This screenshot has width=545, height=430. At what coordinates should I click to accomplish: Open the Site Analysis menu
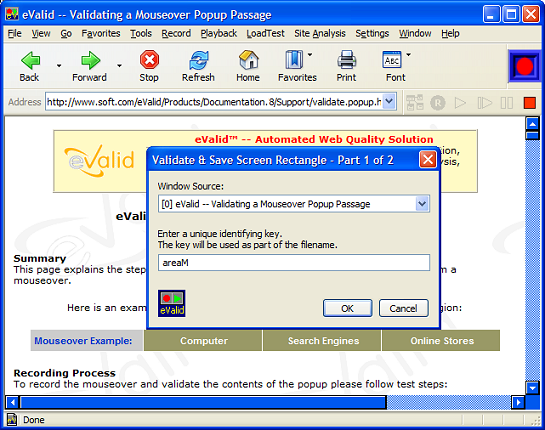320,33
